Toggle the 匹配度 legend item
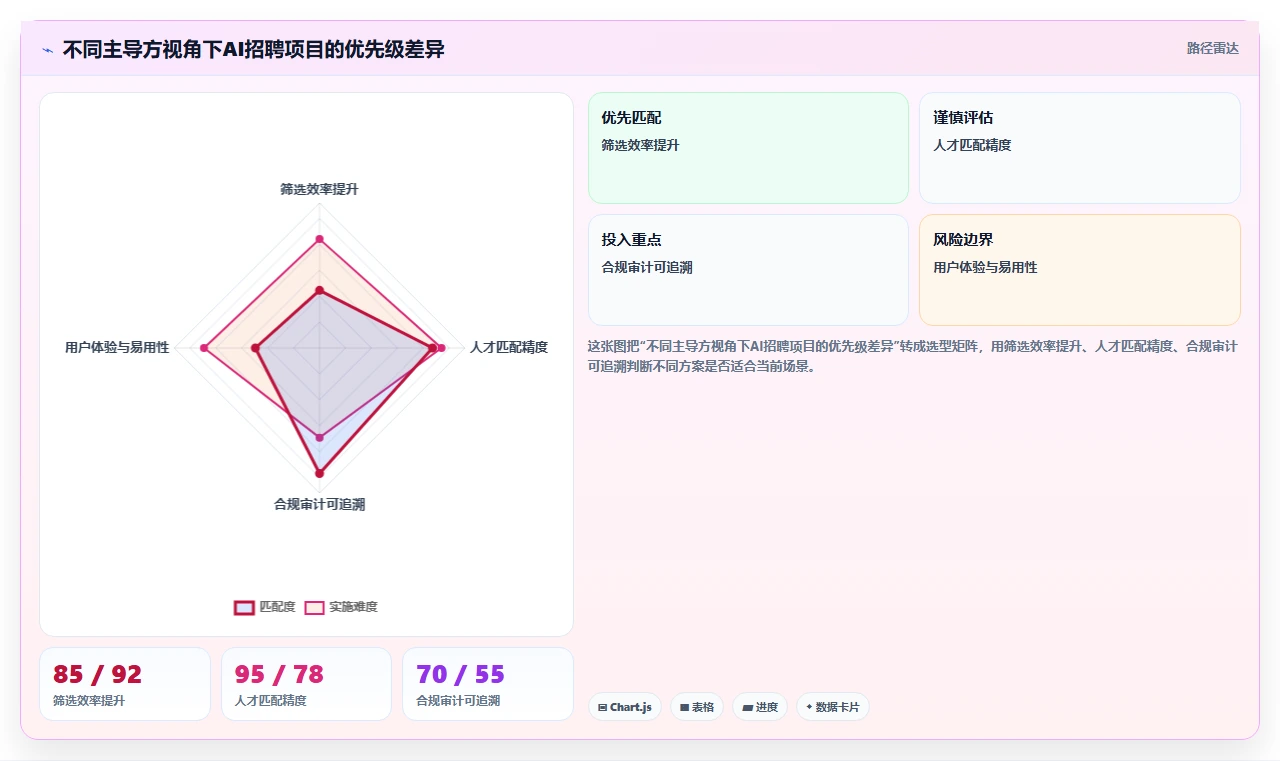The image size is (1280, 761). point(265,607)
